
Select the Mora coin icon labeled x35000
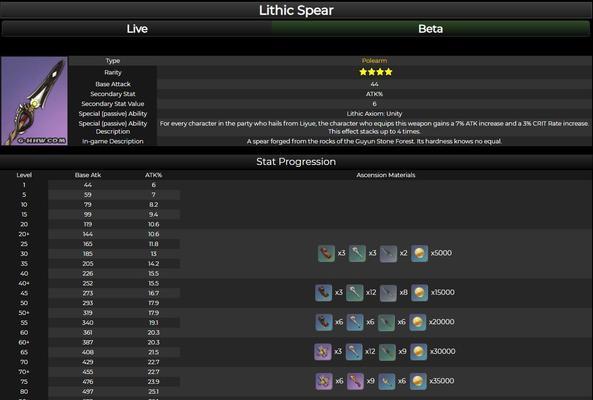[x=418, y=381]
